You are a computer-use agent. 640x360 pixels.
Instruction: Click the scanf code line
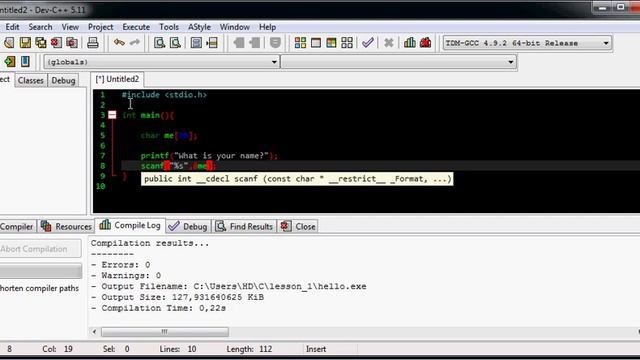[x=178, y=166]
